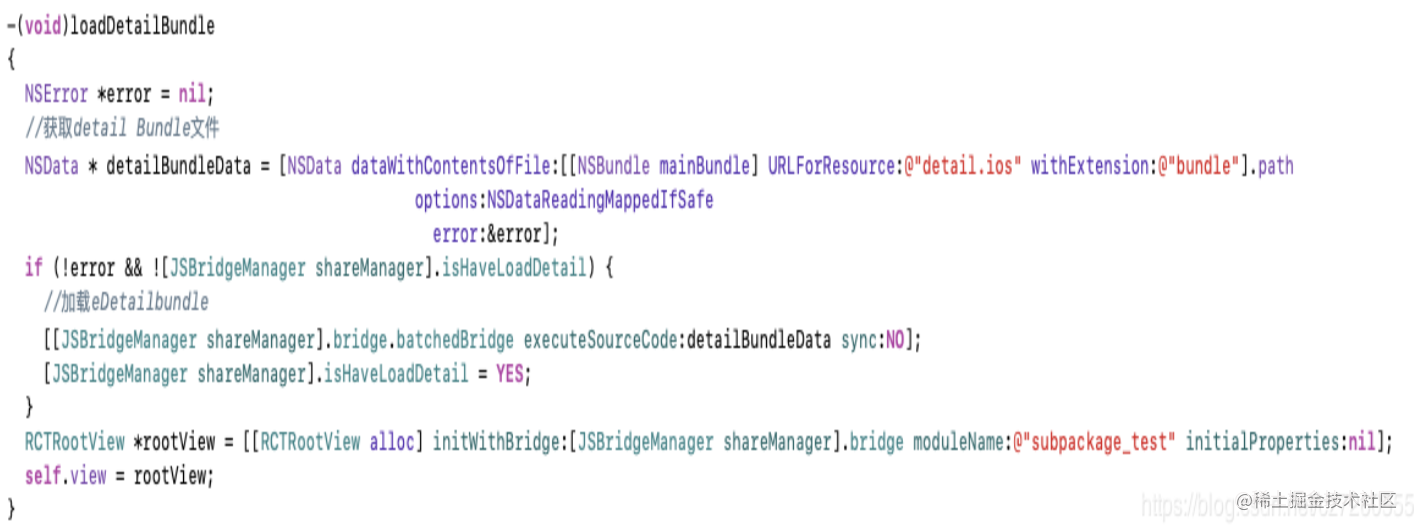The height and width of the screenshot is (528, 1414).
Task: Click self.view assignment line
Action: point(120,476)
